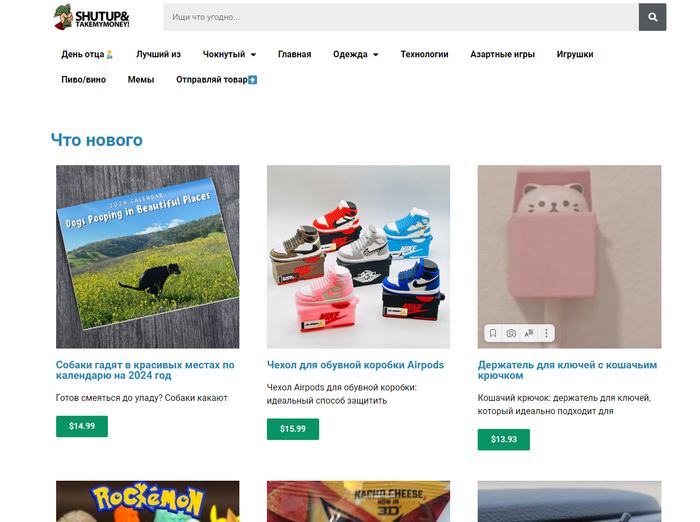The image size is (700, 522).
Task: Open three-dot menu on image overlay
Action: 546,333
